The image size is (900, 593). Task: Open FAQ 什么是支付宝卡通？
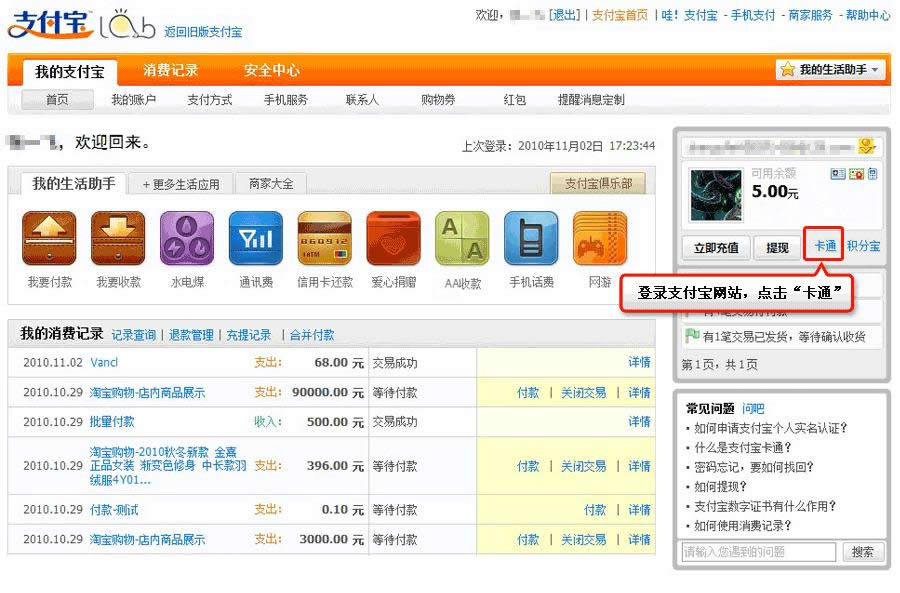tap(743, 448)
